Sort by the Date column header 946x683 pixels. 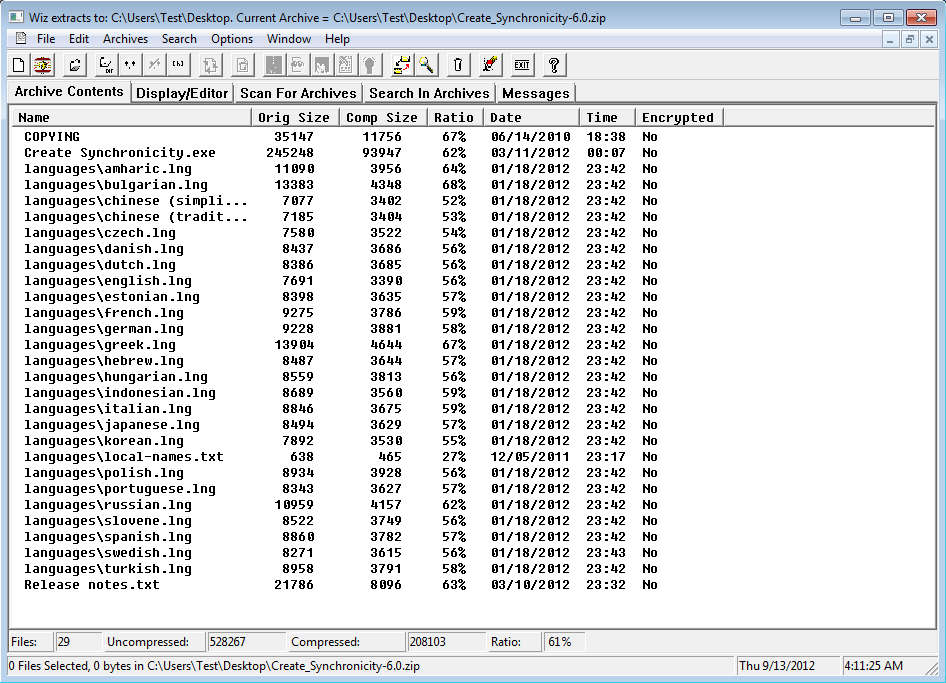(531, 118)
